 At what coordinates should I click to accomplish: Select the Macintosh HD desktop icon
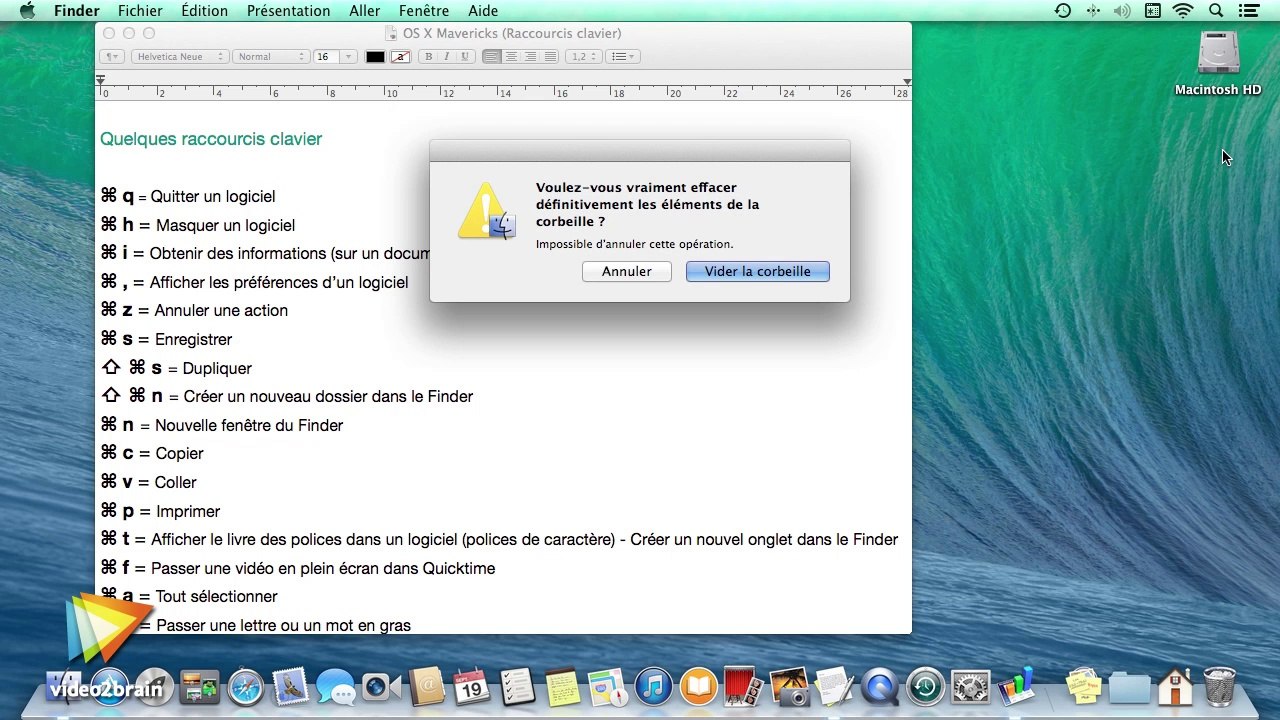point(1218,64)
